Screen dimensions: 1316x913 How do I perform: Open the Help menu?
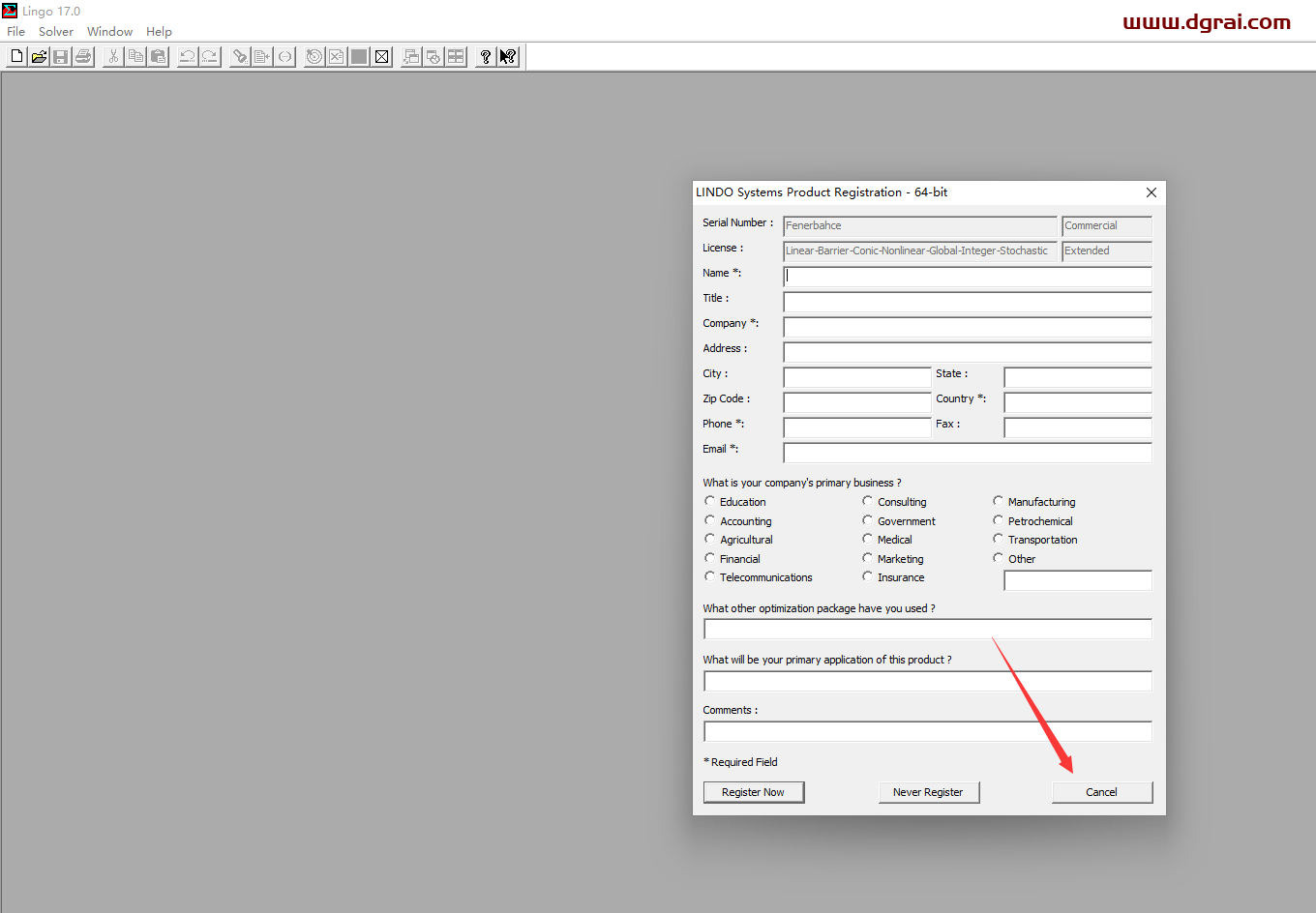tap(159, 32)
